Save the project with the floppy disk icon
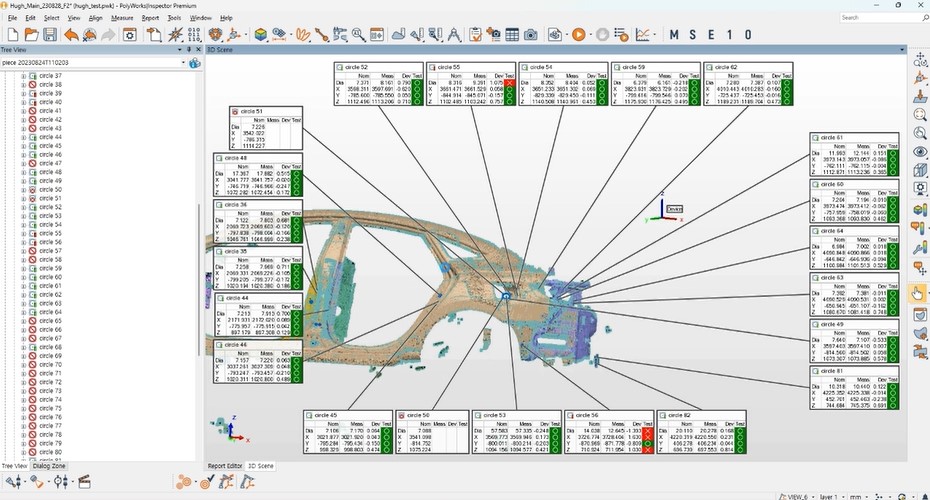The height and width of the screenshot is (500, 930). pyautogui.click(x=50, y=35)
